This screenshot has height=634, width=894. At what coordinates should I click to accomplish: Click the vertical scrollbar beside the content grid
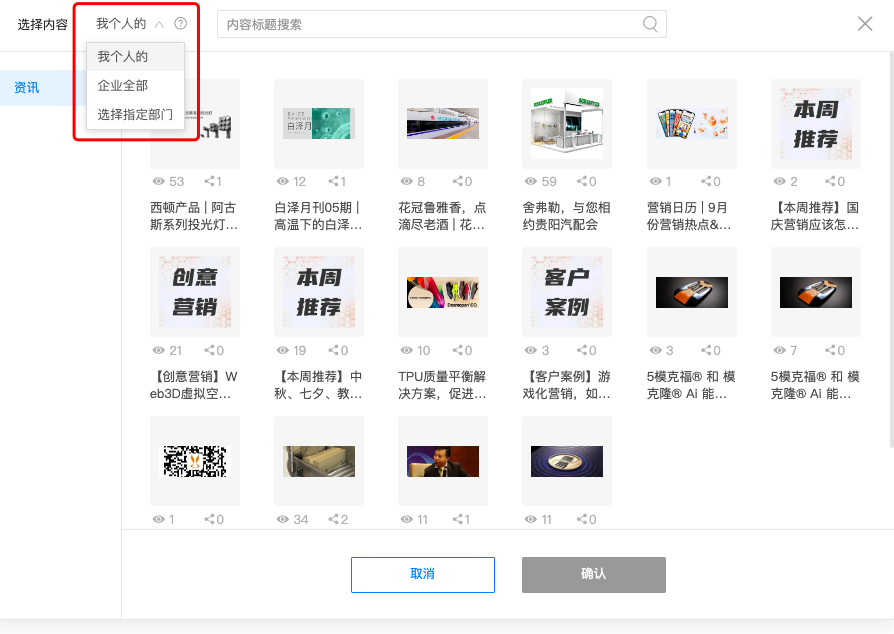(x=891, y=248)
